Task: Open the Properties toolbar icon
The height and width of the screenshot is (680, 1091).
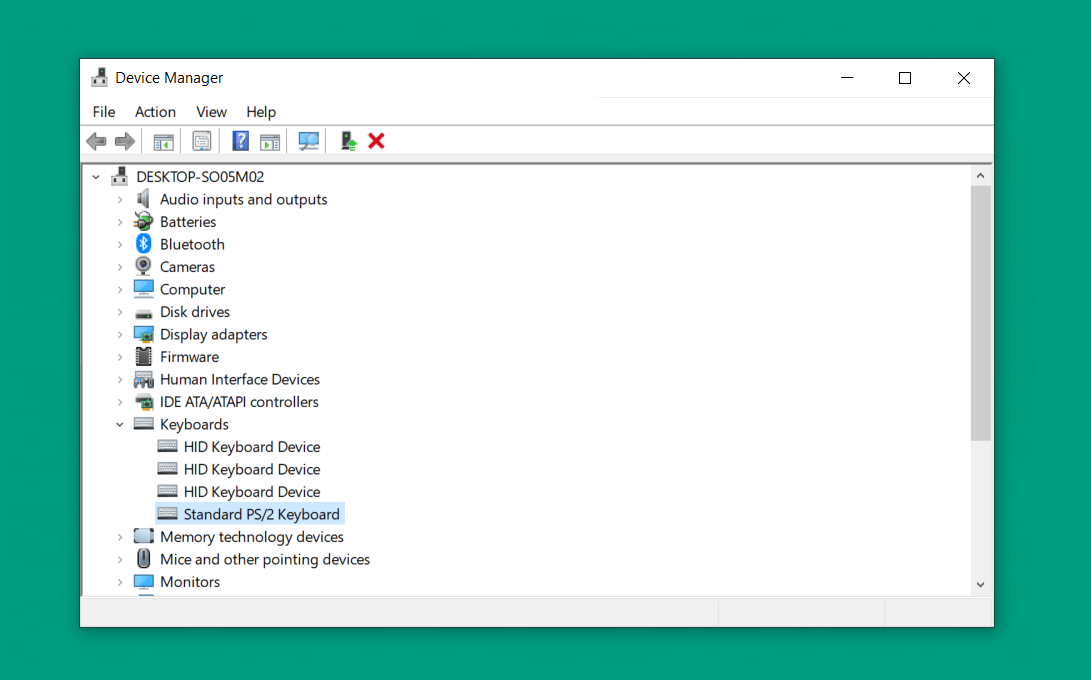Action: [202, 142]
